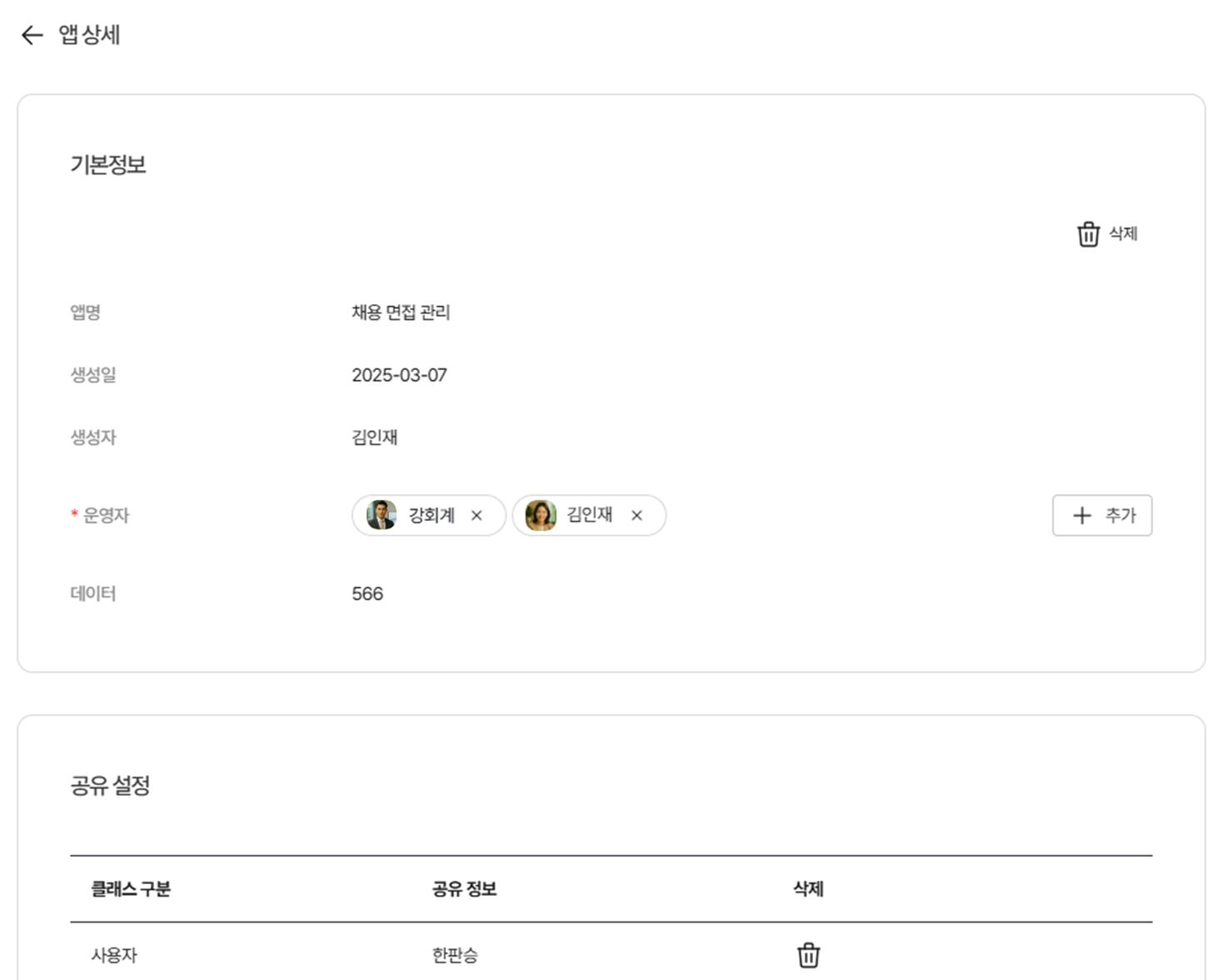Remove 강회계 from operators with X
Viewport: 1223px width, 980px height.
tap(477, 516)
